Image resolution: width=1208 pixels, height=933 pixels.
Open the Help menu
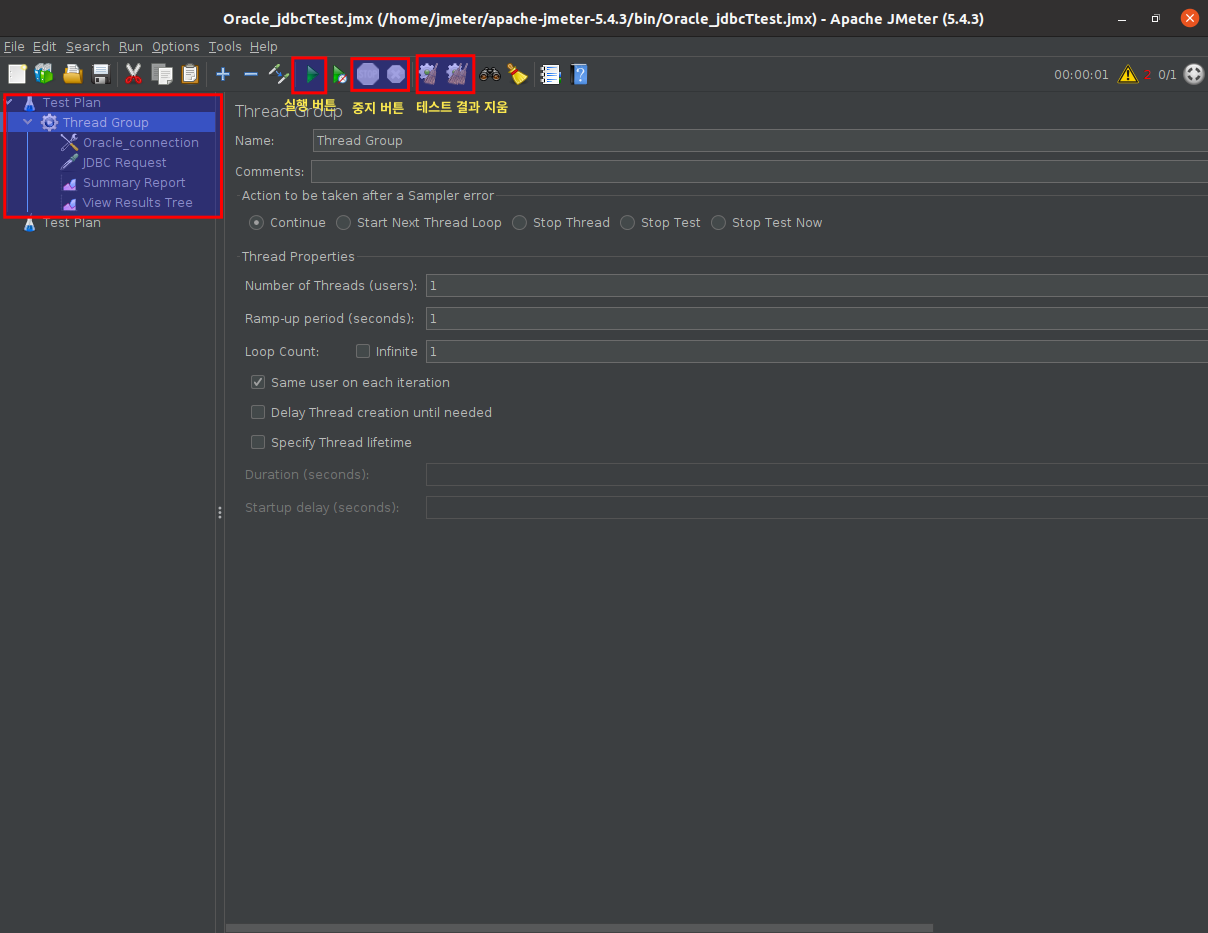[x=264, y=46]
